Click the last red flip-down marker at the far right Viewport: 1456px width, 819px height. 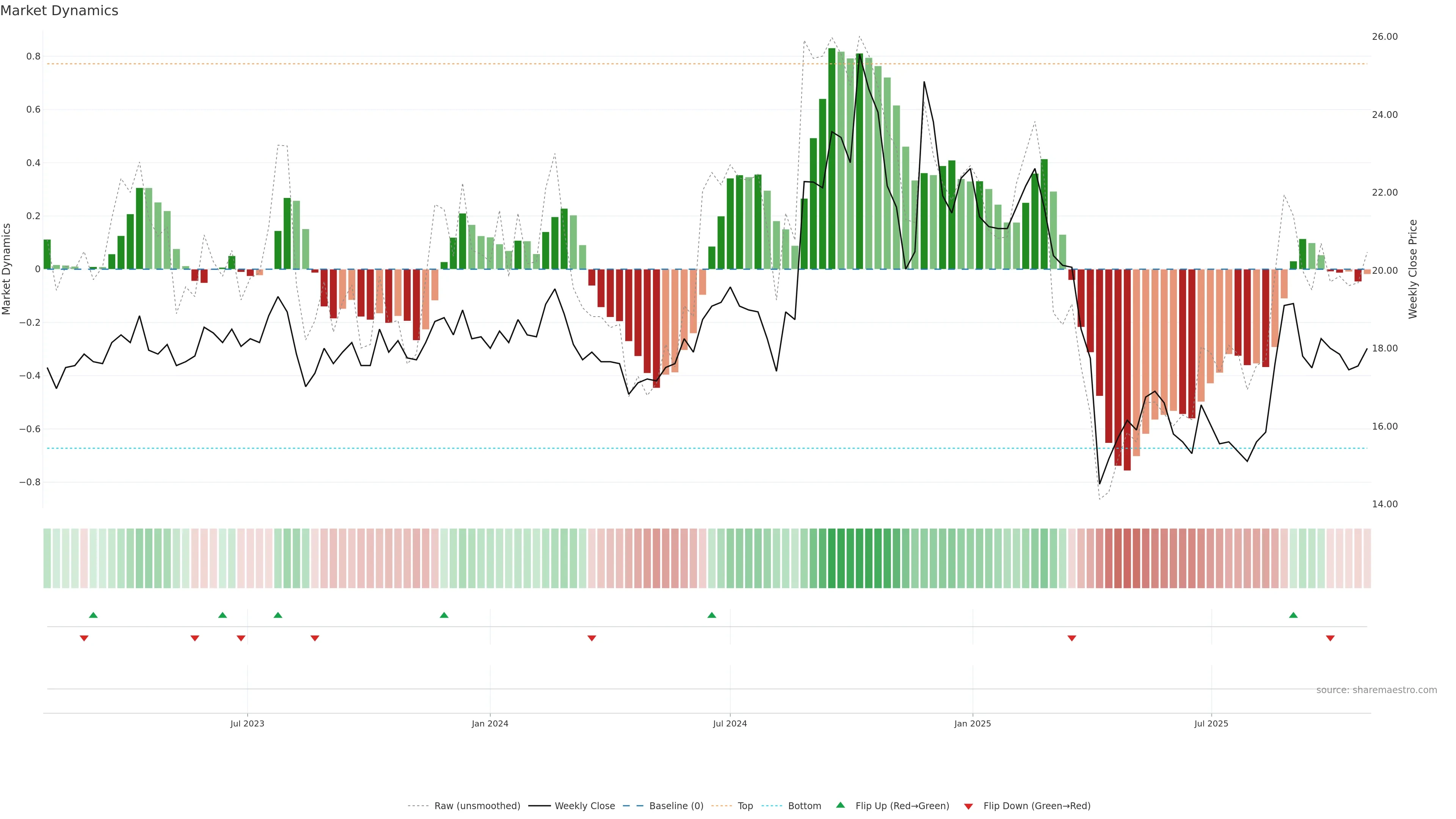(x=1330, y=638)
